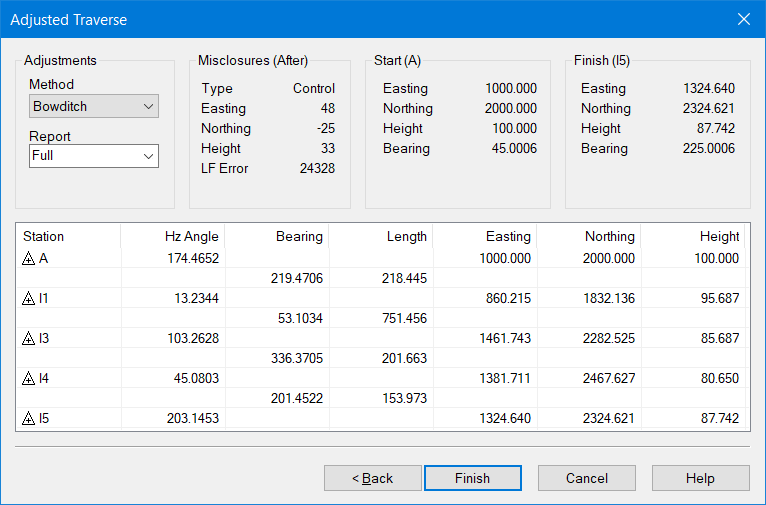The width and height of the screenshot is (766, 505).
Task: Click Finish bearing value 225.0006
Action: tap(709, 148)
